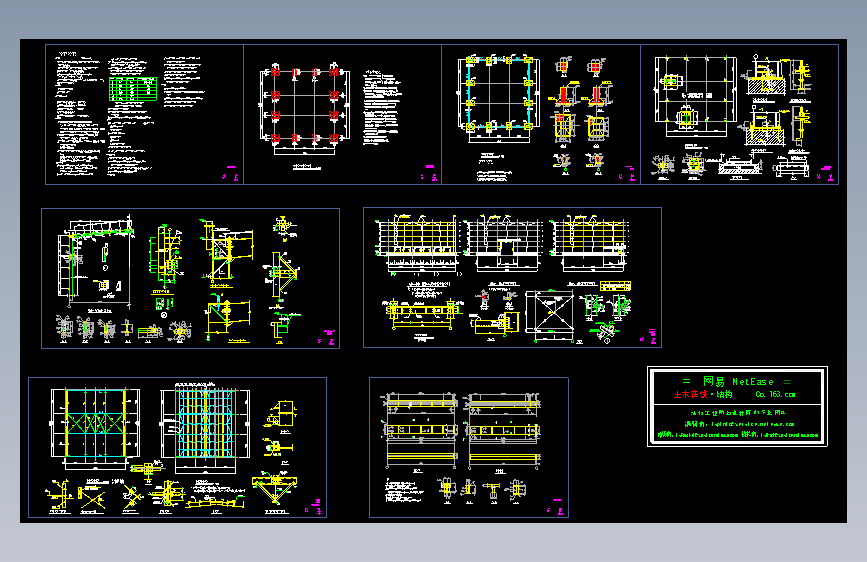Click the NetEase title block frame

(737, 407)
